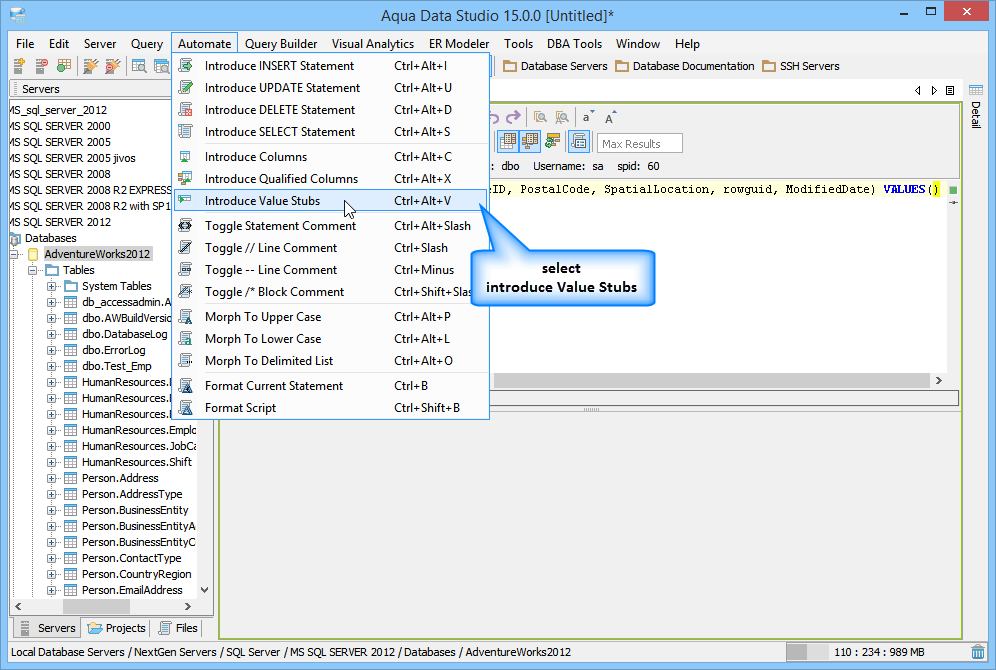This screenshot has width=996, height=670.
Task: Click the Introduce UPDATE Statement icon
Action: (185, 88)
